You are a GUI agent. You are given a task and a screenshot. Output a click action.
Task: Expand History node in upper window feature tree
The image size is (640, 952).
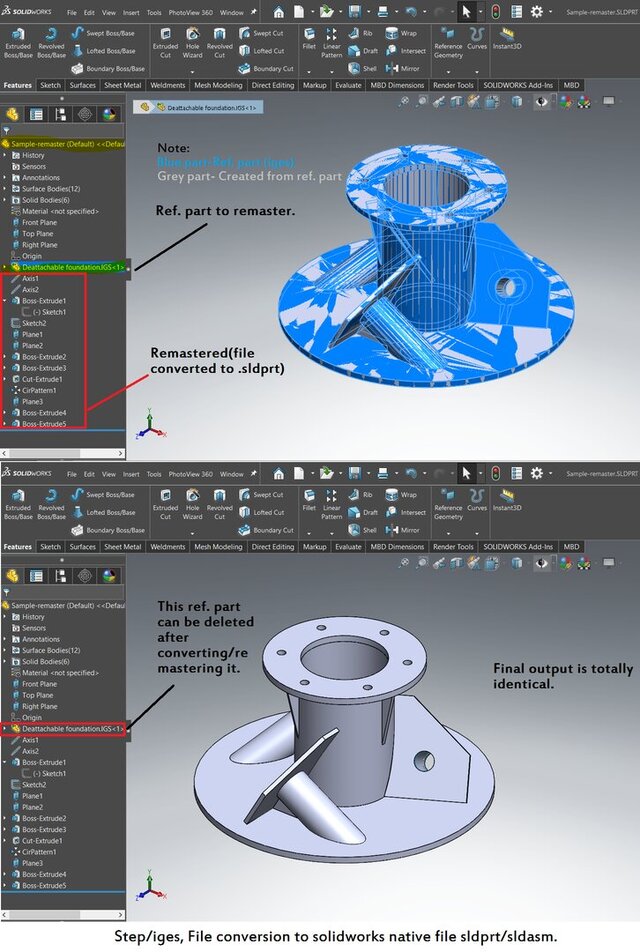click(5, 155)
